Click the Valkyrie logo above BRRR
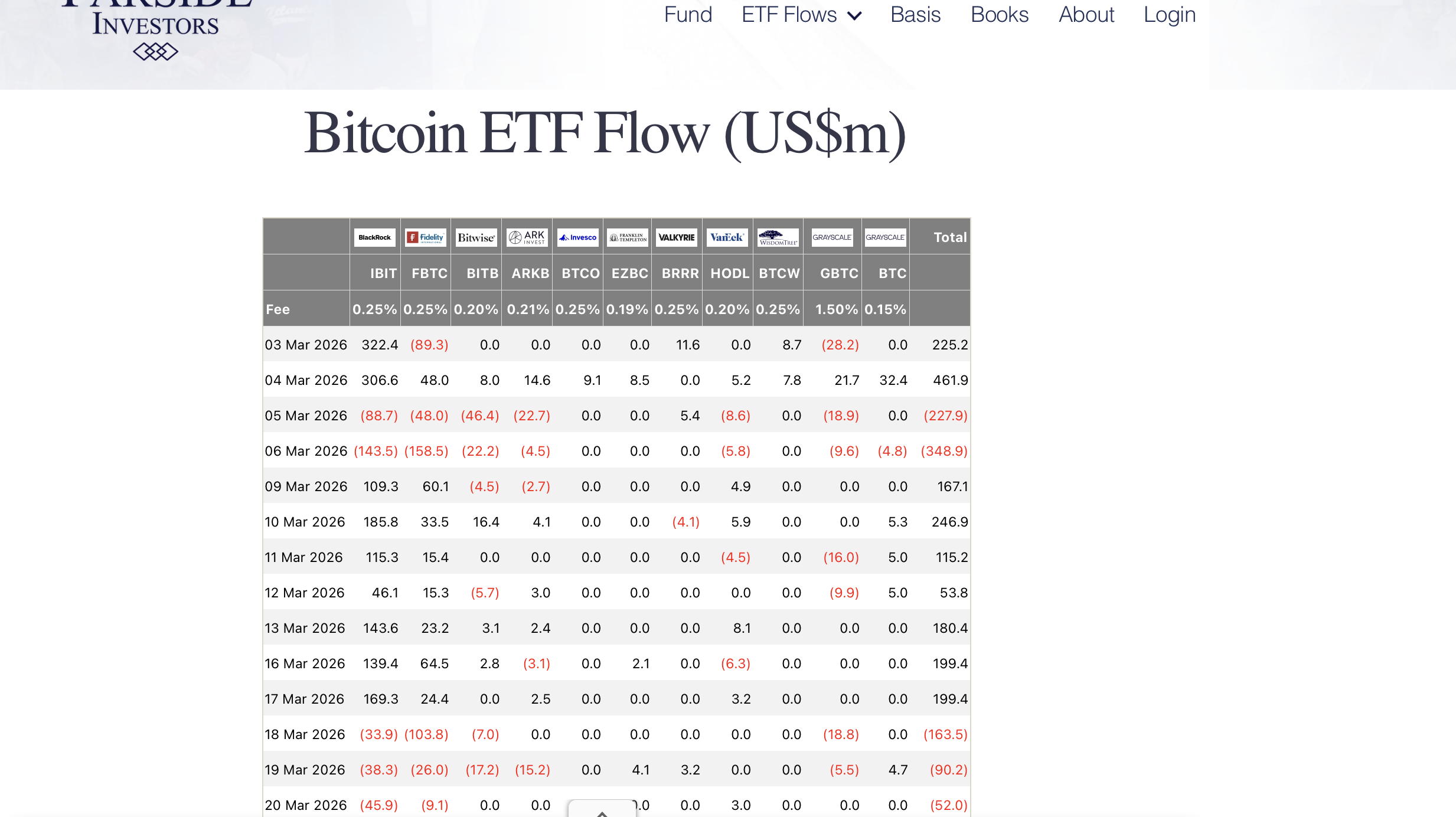 click(x=677, y=237)
